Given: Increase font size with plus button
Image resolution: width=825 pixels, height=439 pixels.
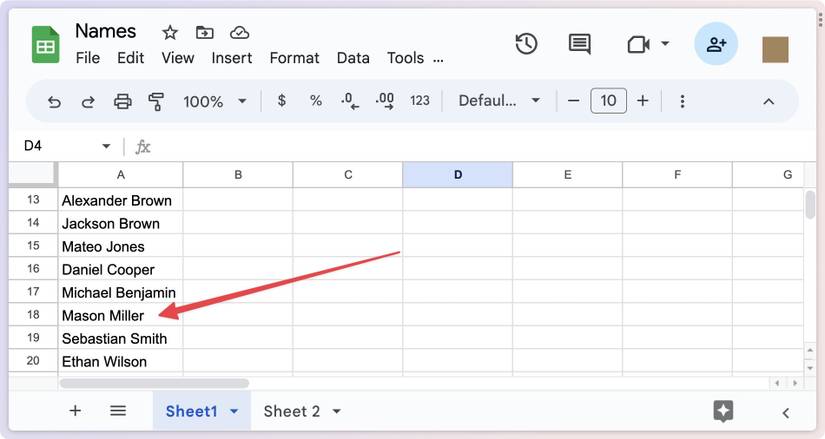Looking at the screenshot, I should (643, 101).
